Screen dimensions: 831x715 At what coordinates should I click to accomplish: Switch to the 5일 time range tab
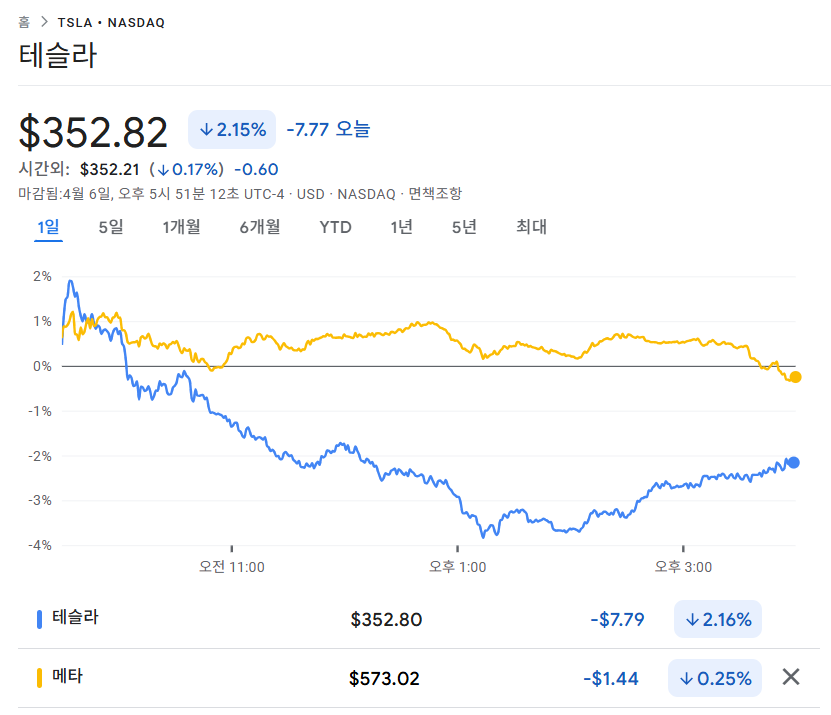pos(110,227)
